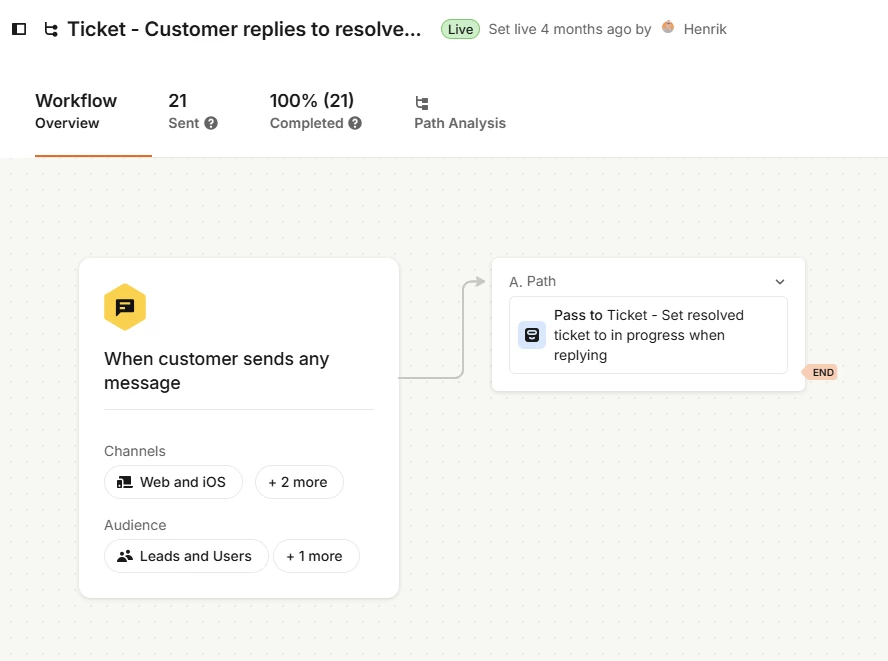Click the Leads and Users people icon
The image size is (888, 661).
coord(125,556)
